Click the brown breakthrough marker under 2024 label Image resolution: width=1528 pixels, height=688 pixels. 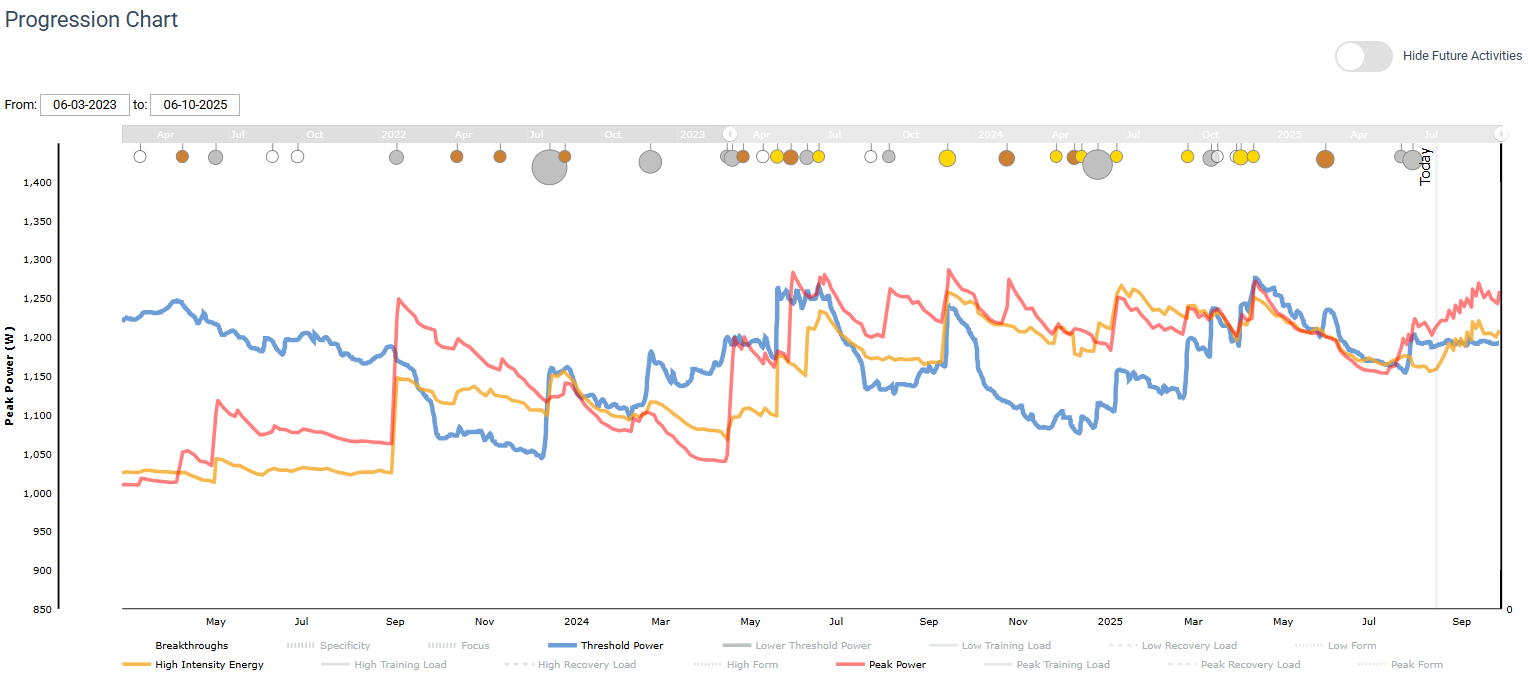point(1006,158)
